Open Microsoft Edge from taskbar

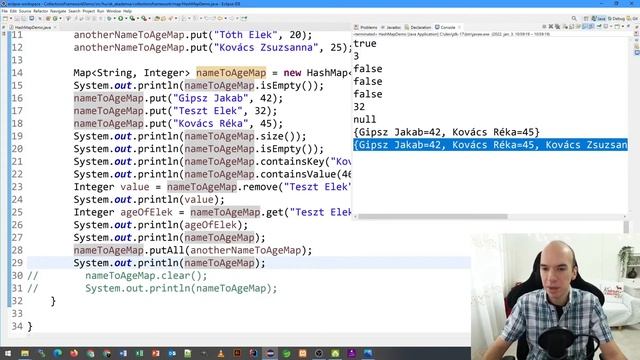coord(58,353)
